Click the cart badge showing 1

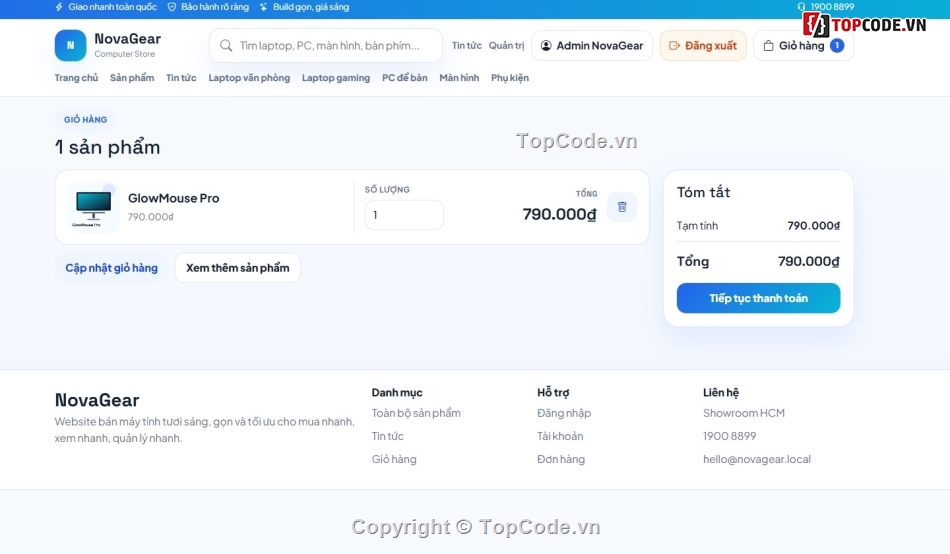click(837, 45)
